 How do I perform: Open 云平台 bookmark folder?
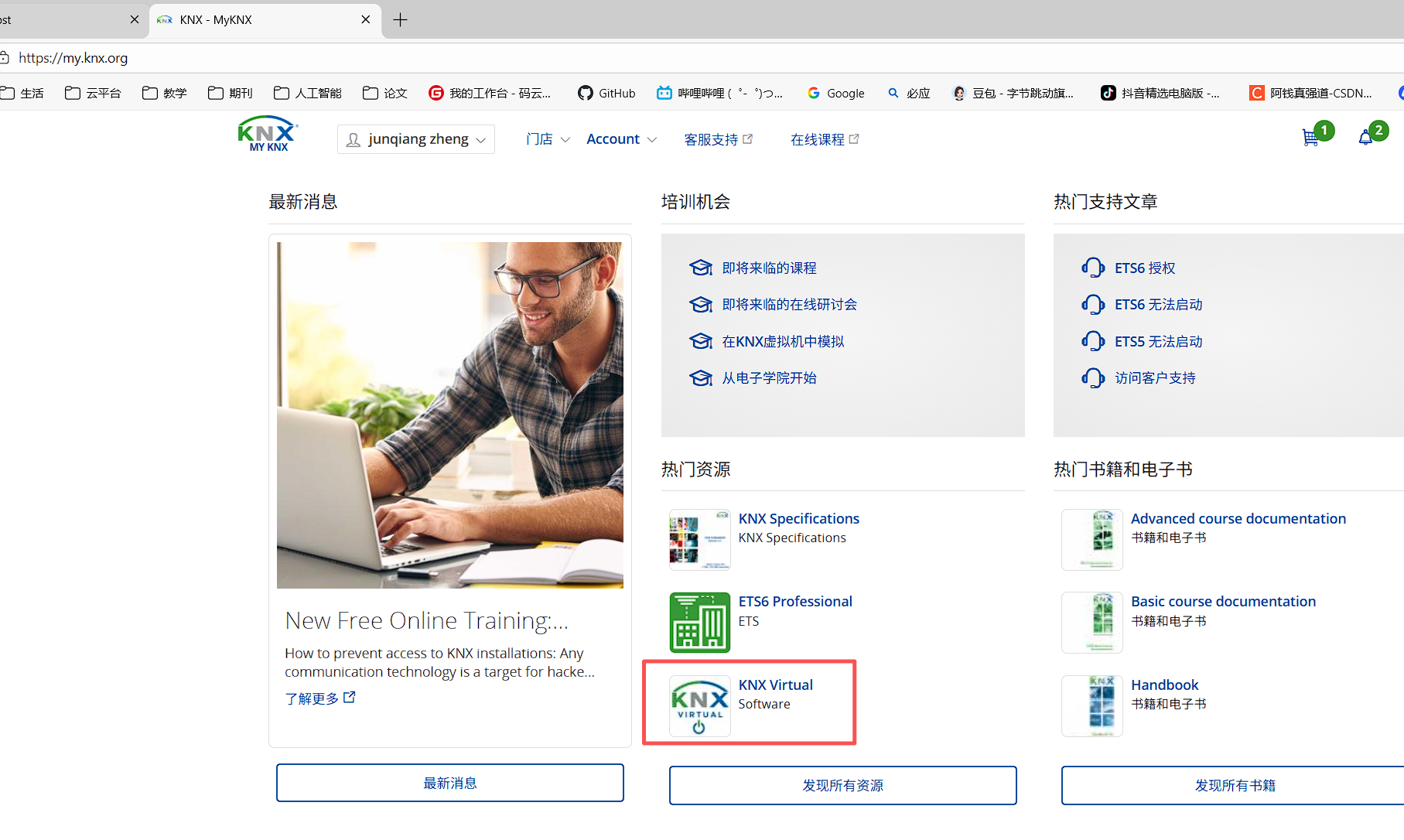point(93,93)
